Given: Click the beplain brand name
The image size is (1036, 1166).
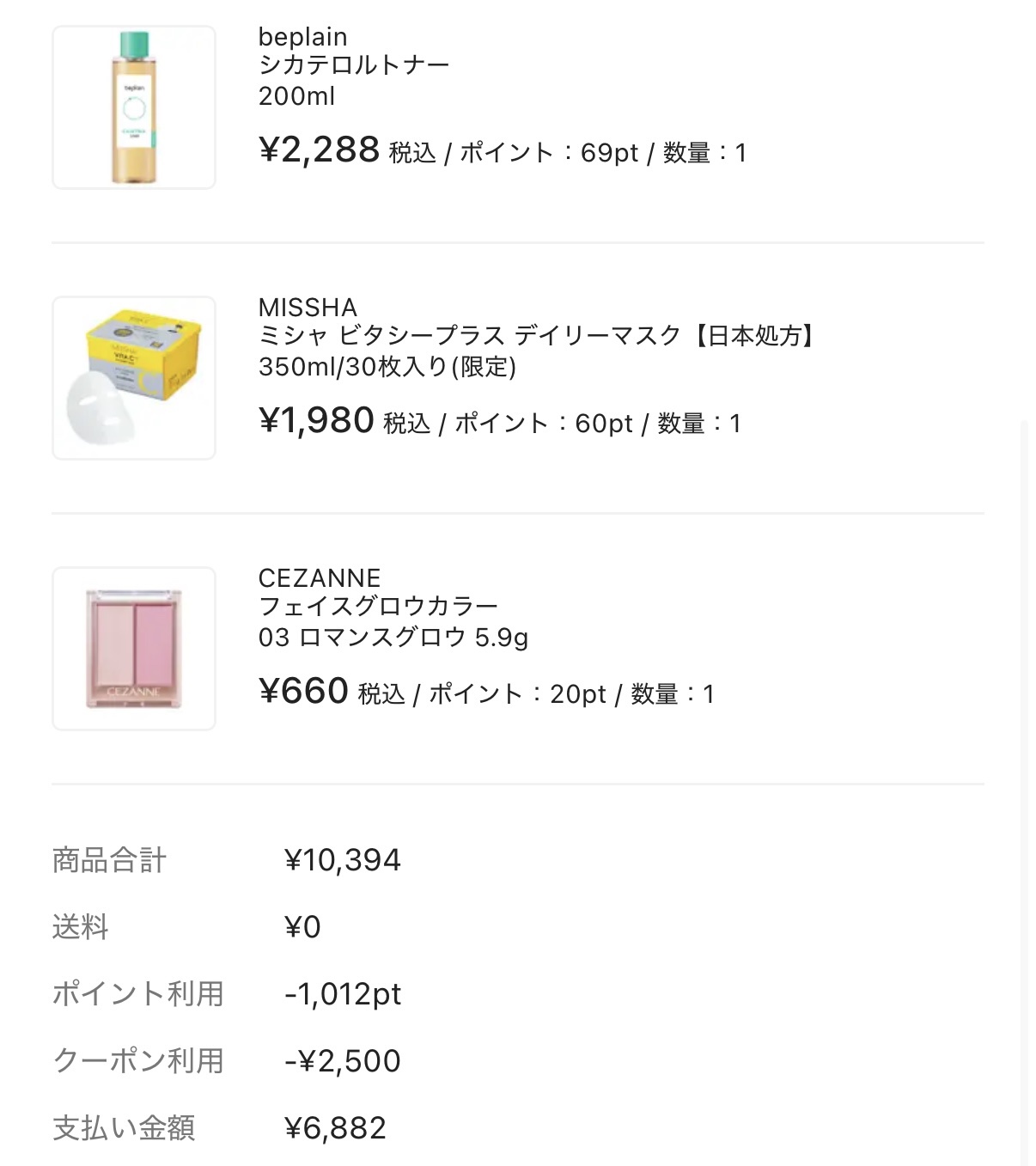Looking at the screenshot, I should click(302, 37).
